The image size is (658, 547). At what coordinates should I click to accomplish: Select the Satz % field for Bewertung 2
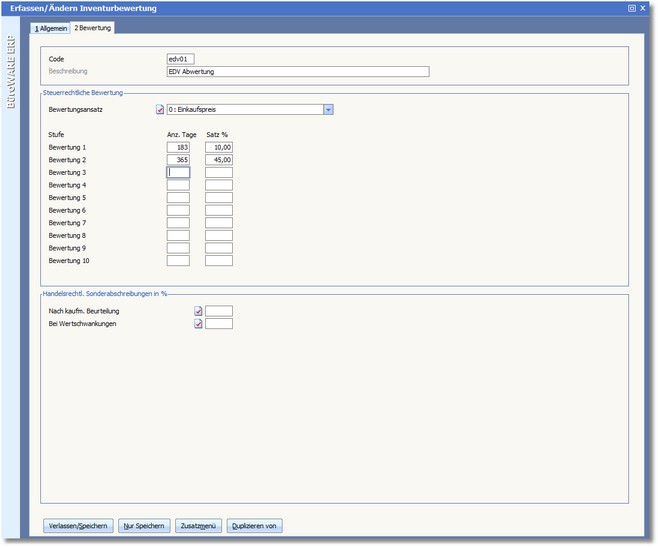pyautogui.click(x=219, y=160)
